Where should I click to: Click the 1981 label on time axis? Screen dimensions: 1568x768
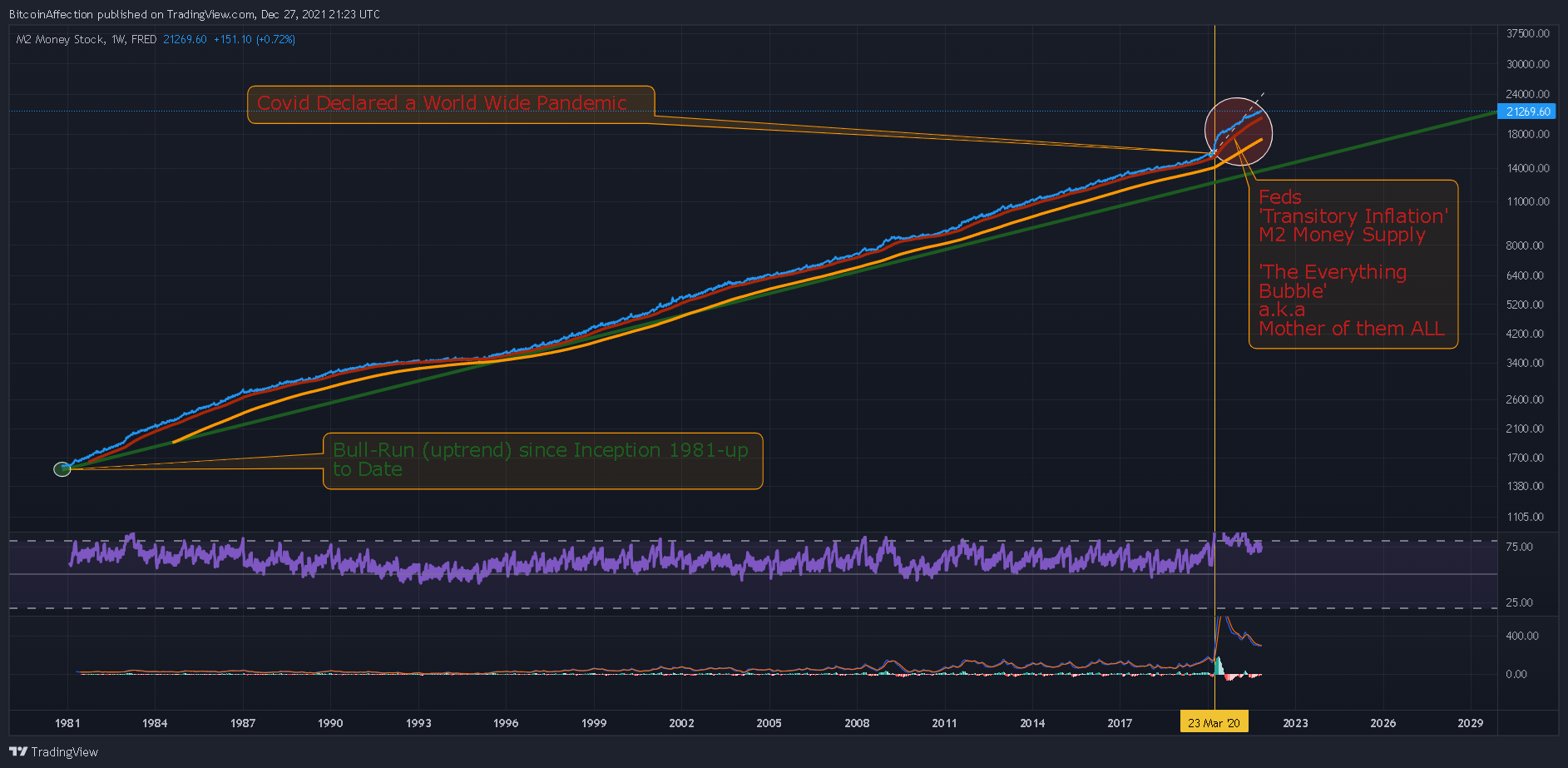coord(67,722)
